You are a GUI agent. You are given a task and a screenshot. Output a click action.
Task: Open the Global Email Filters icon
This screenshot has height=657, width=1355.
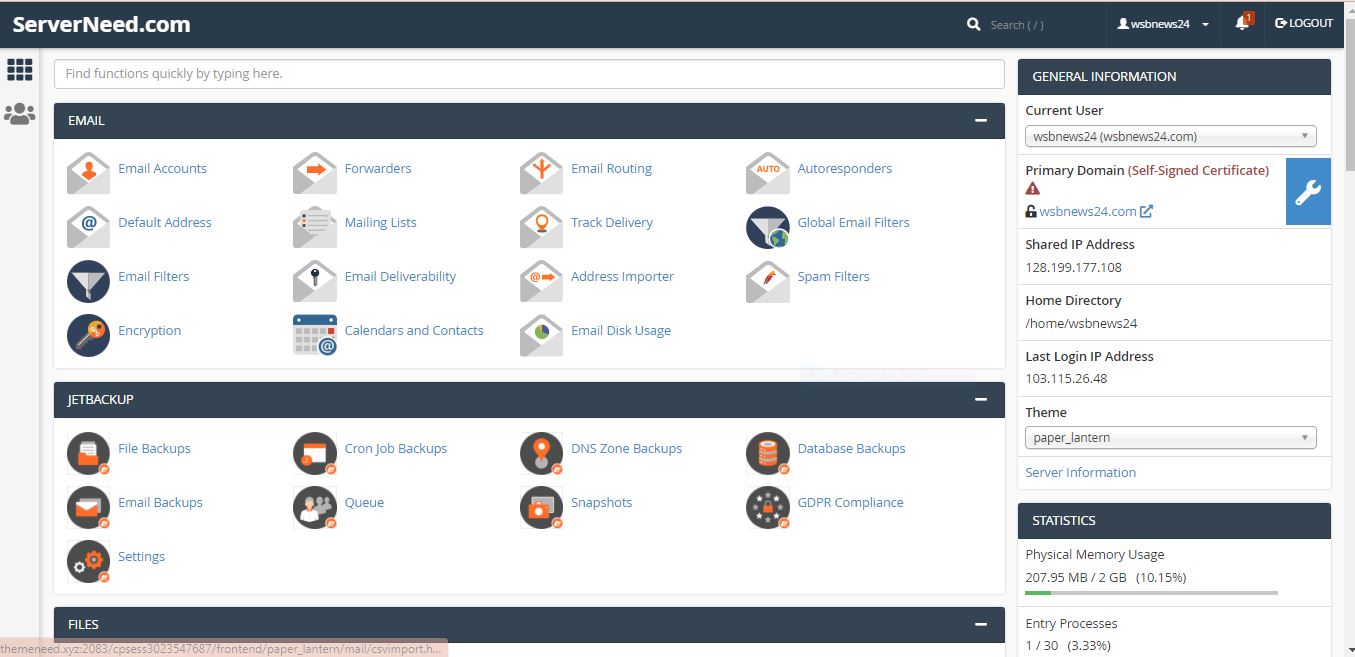pyautogui.click(x=767, y=227)
